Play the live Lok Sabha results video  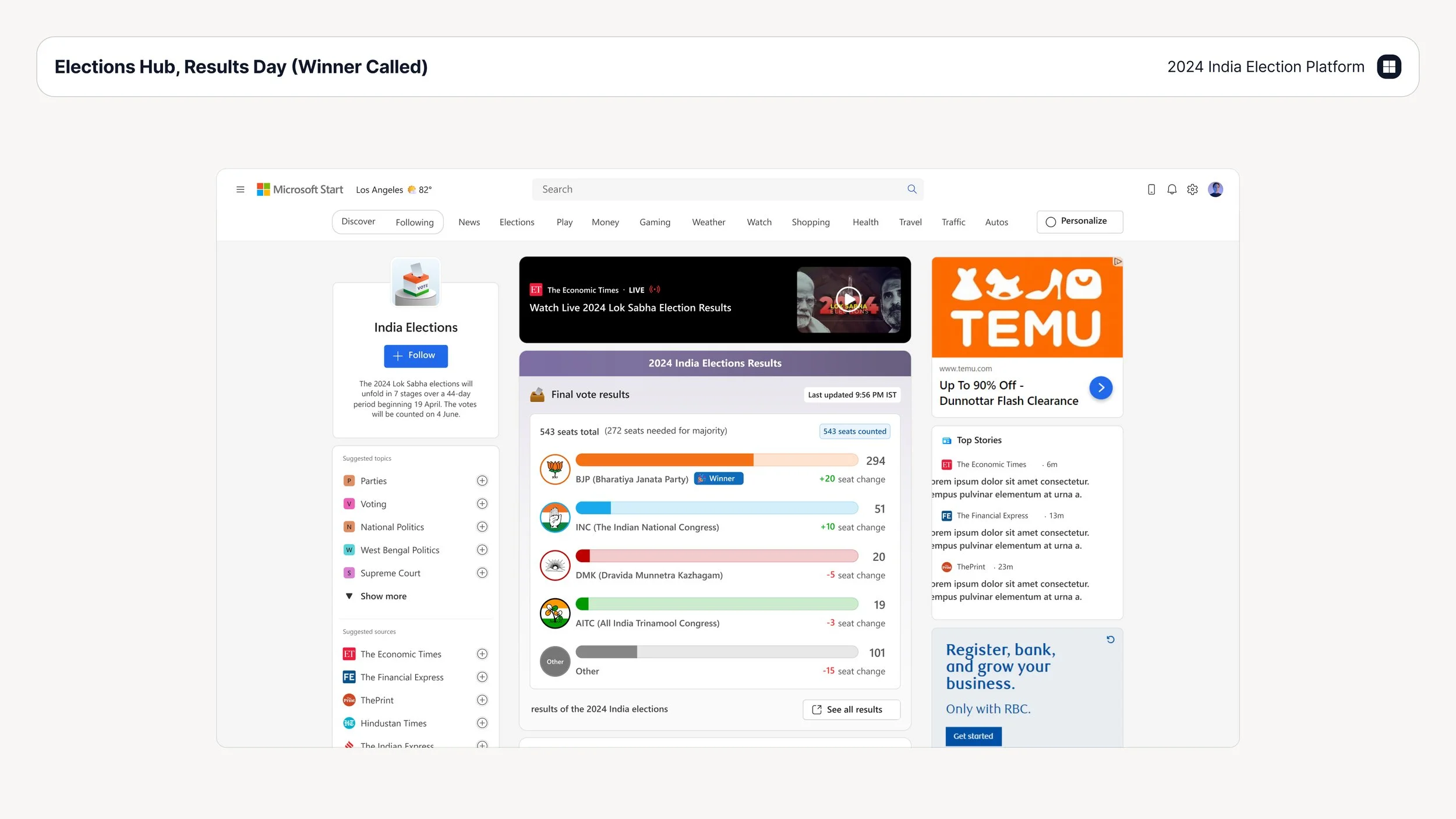pos(848,299)
